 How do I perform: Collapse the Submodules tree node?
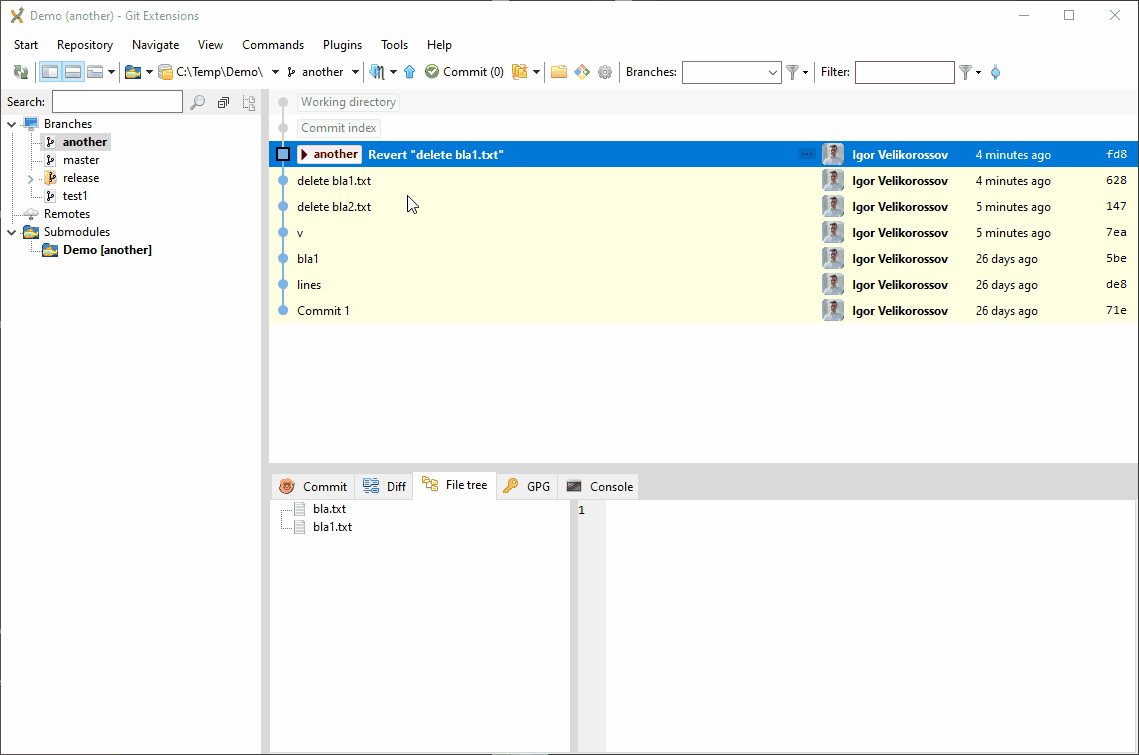[x=12, y=233]
